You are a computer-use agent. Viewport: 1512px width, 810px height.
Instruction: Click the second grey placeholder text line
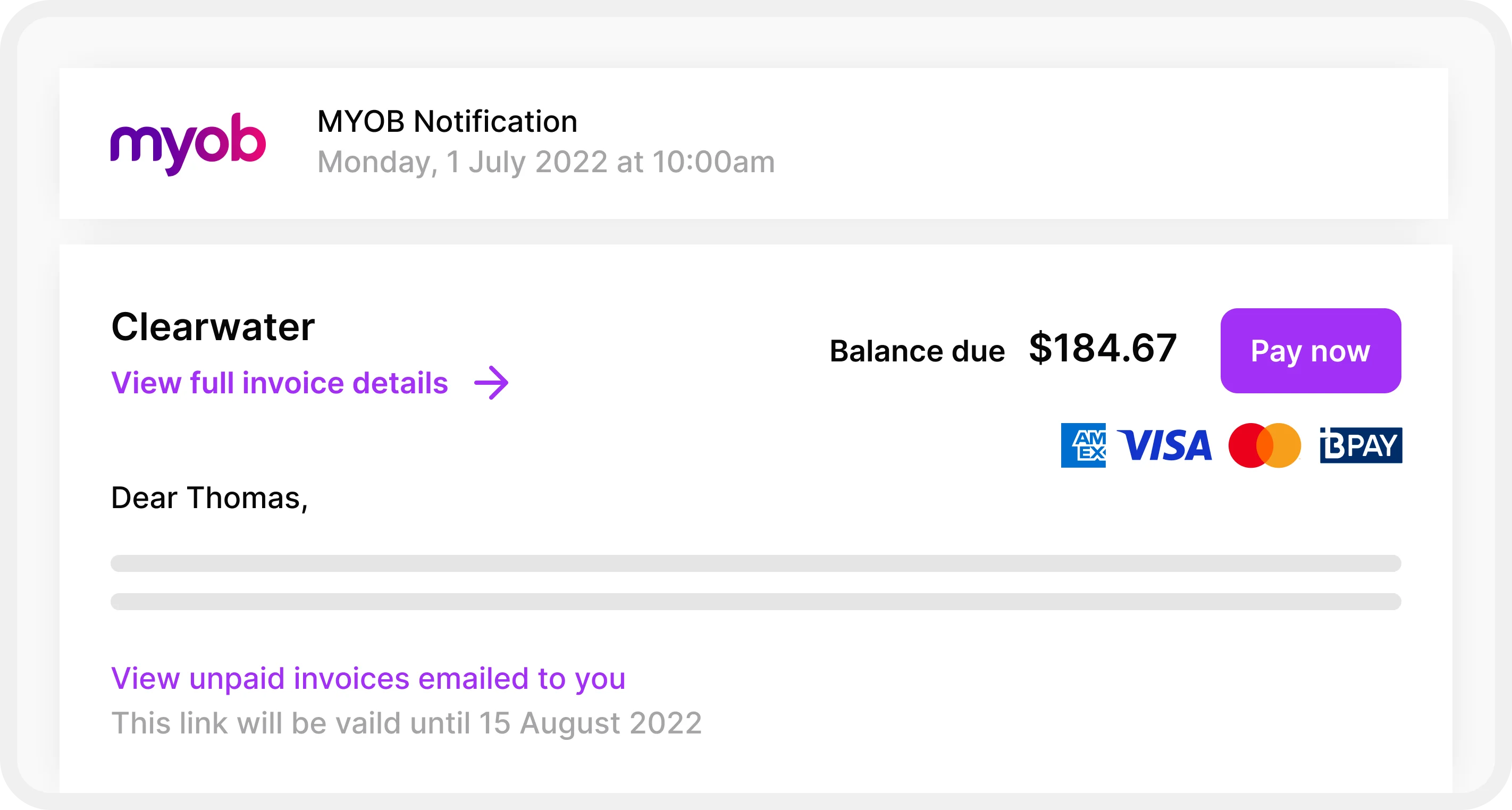tap(755, 602)
